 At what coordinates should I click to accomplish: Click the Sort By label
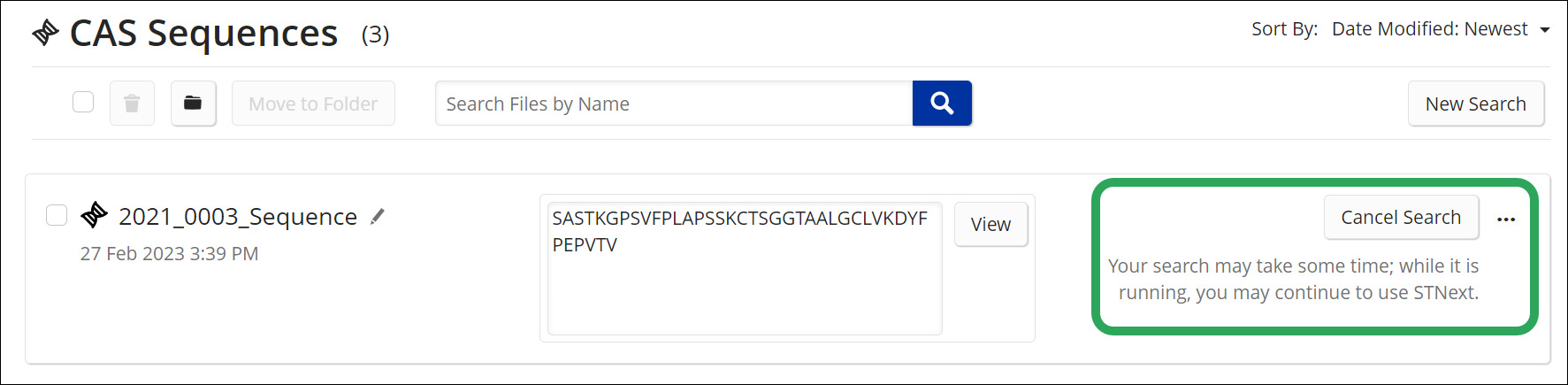(1284, 29)
